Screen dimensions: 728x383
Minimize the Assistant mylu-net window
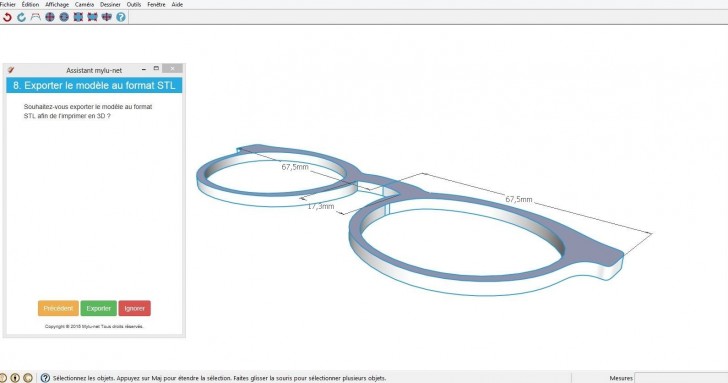tap(144, 69)
